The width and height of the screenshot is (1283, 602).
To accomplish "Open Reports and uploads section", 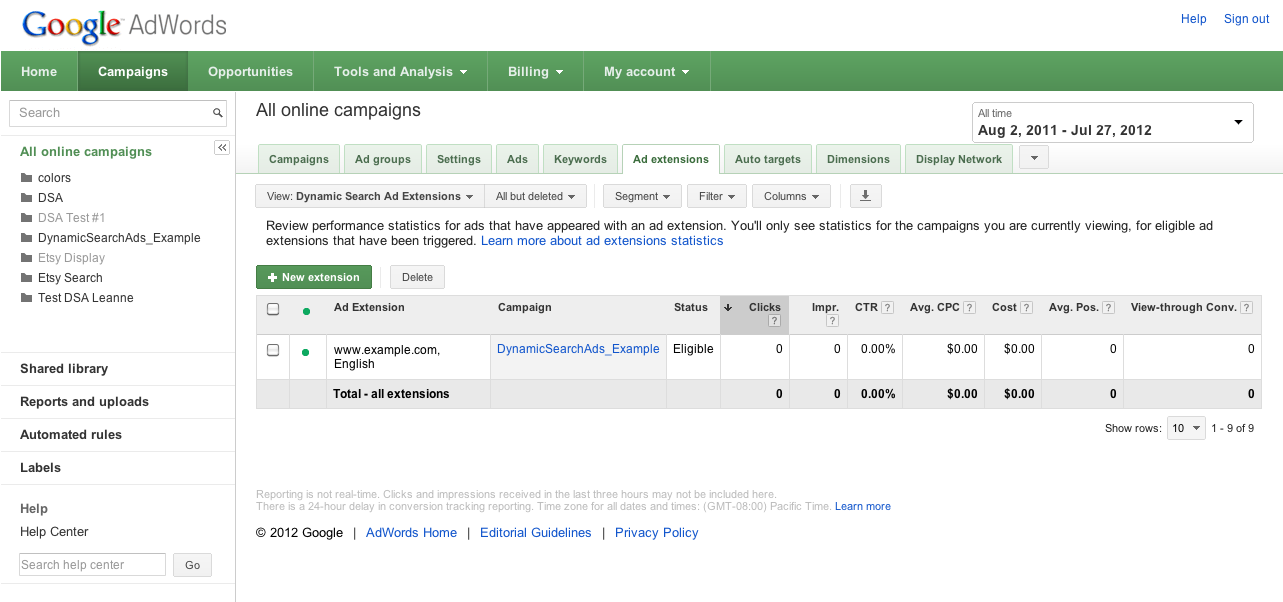I will 84,402.
